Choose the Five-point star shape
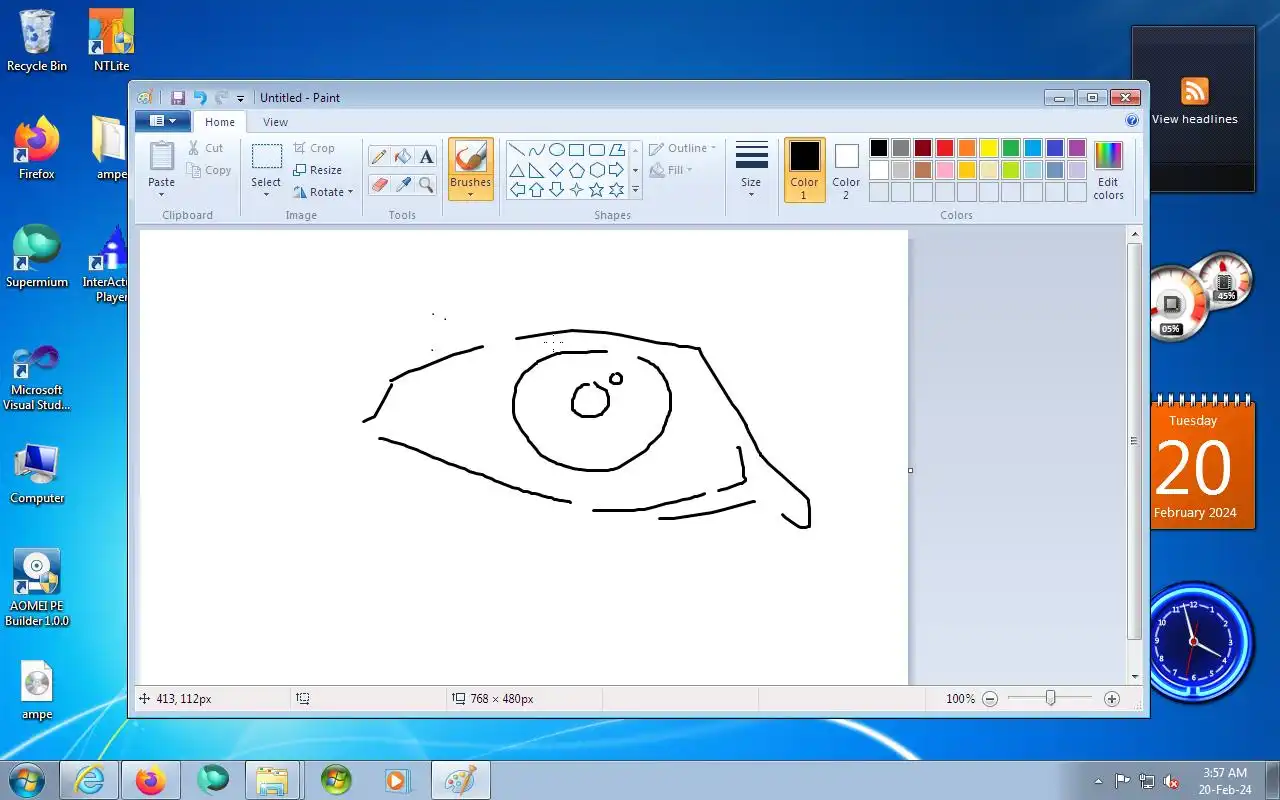 point(597,190)
